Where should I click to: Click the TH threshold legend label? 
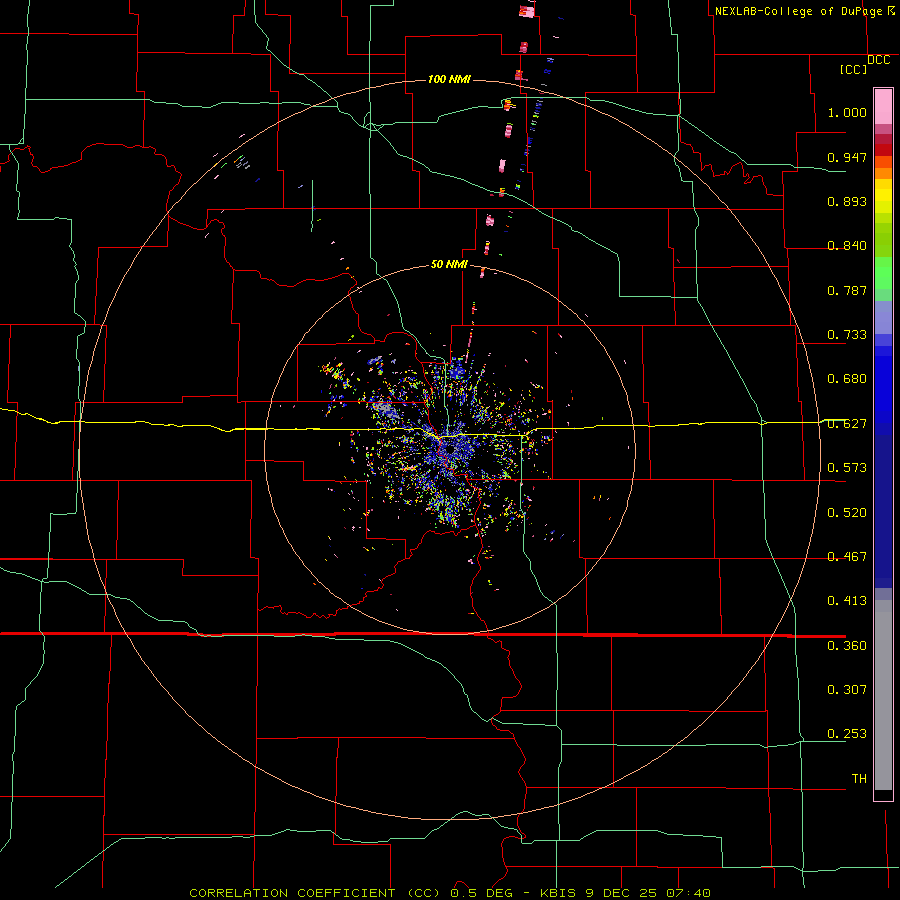coord(859,778)
